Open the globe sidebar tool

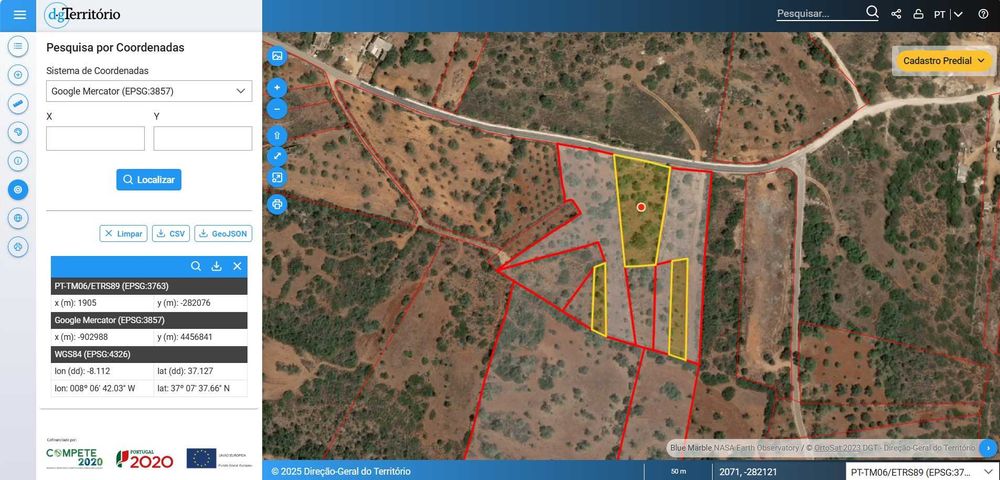click(18, 218)
